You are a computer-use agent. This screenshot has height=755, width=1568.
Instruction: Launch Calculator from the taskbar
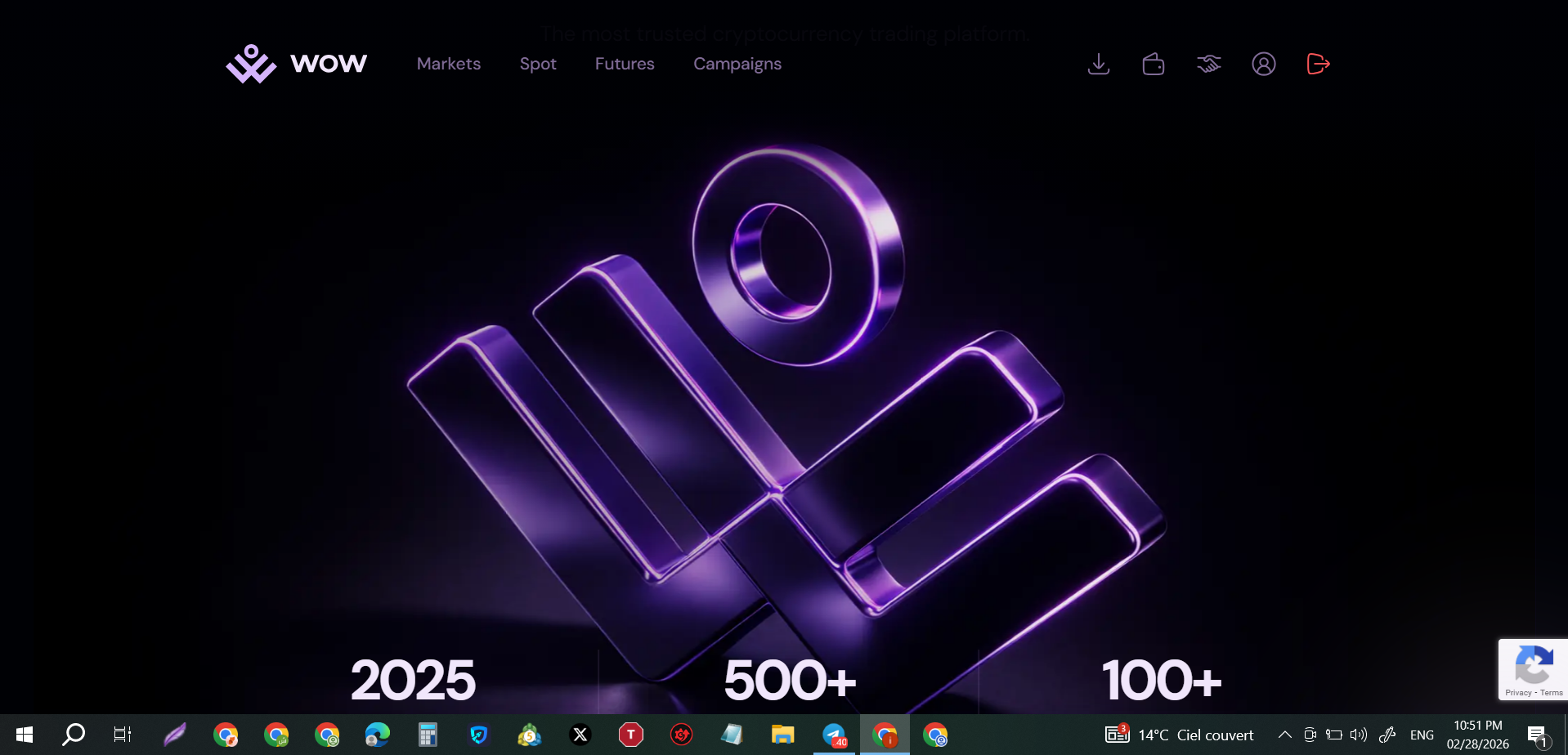[428, 735]
